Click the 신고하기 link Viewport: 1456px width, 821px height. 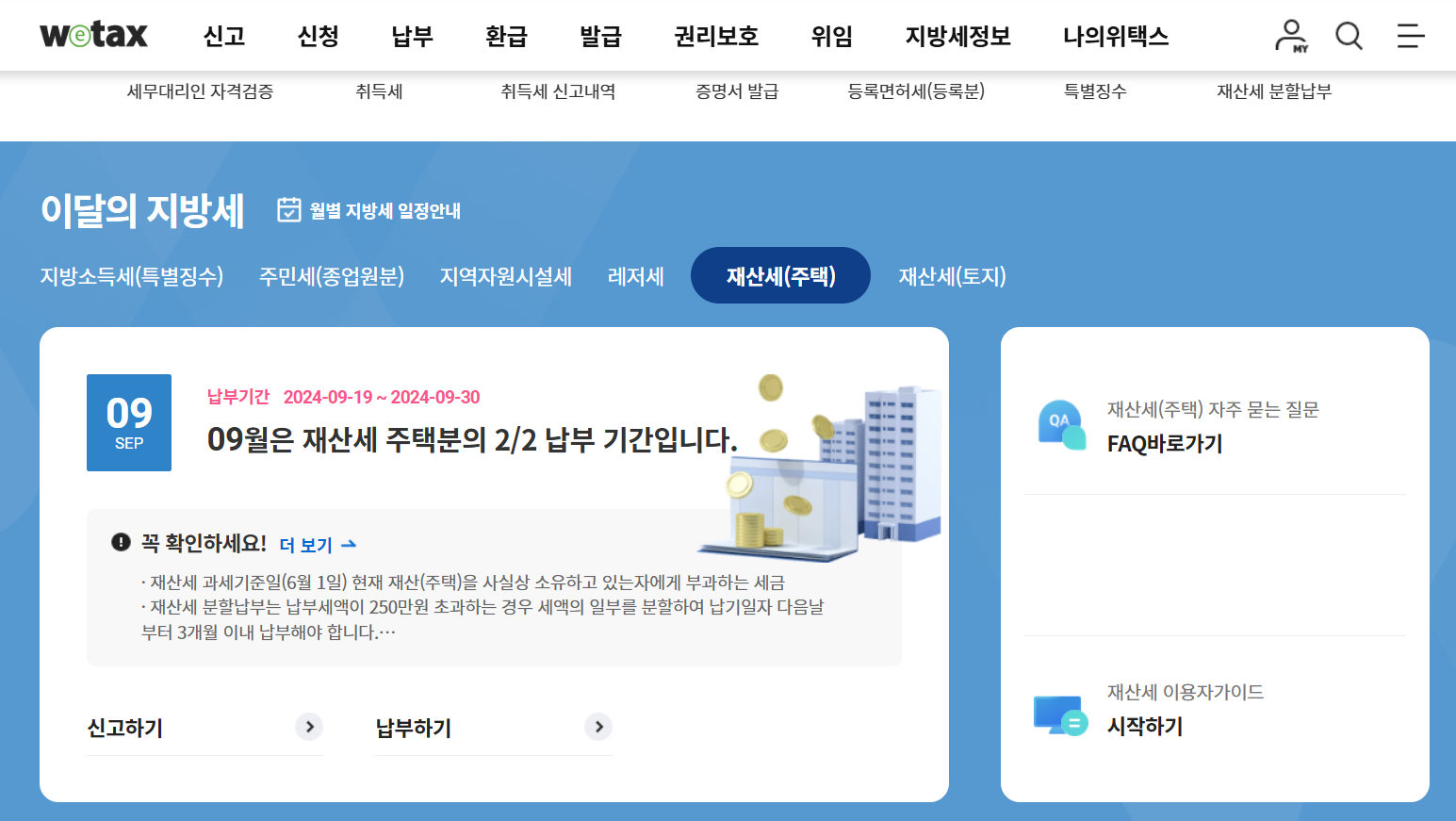[124, 728]
